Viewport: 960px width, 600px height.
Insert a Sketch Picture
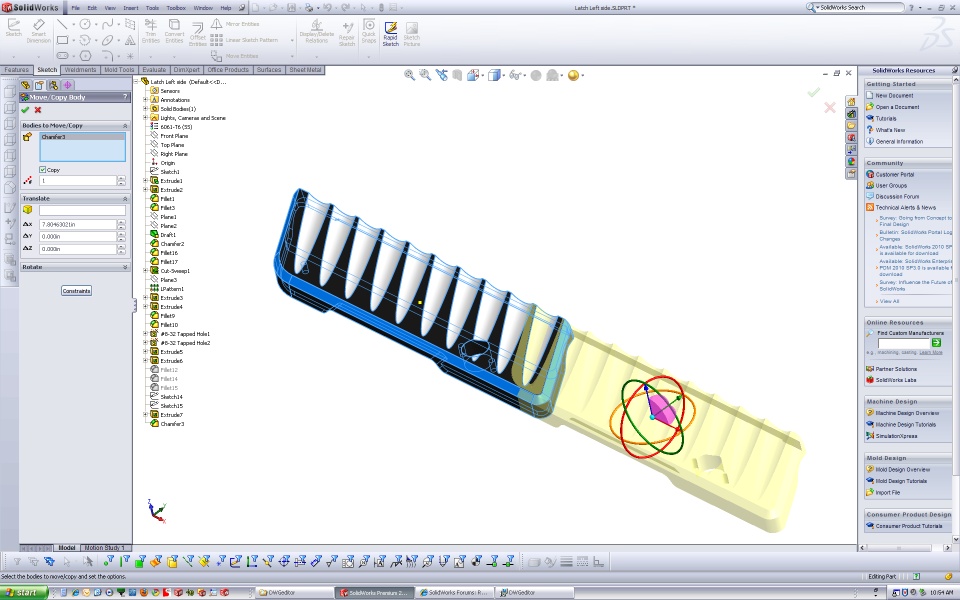[x=412, y=34]
